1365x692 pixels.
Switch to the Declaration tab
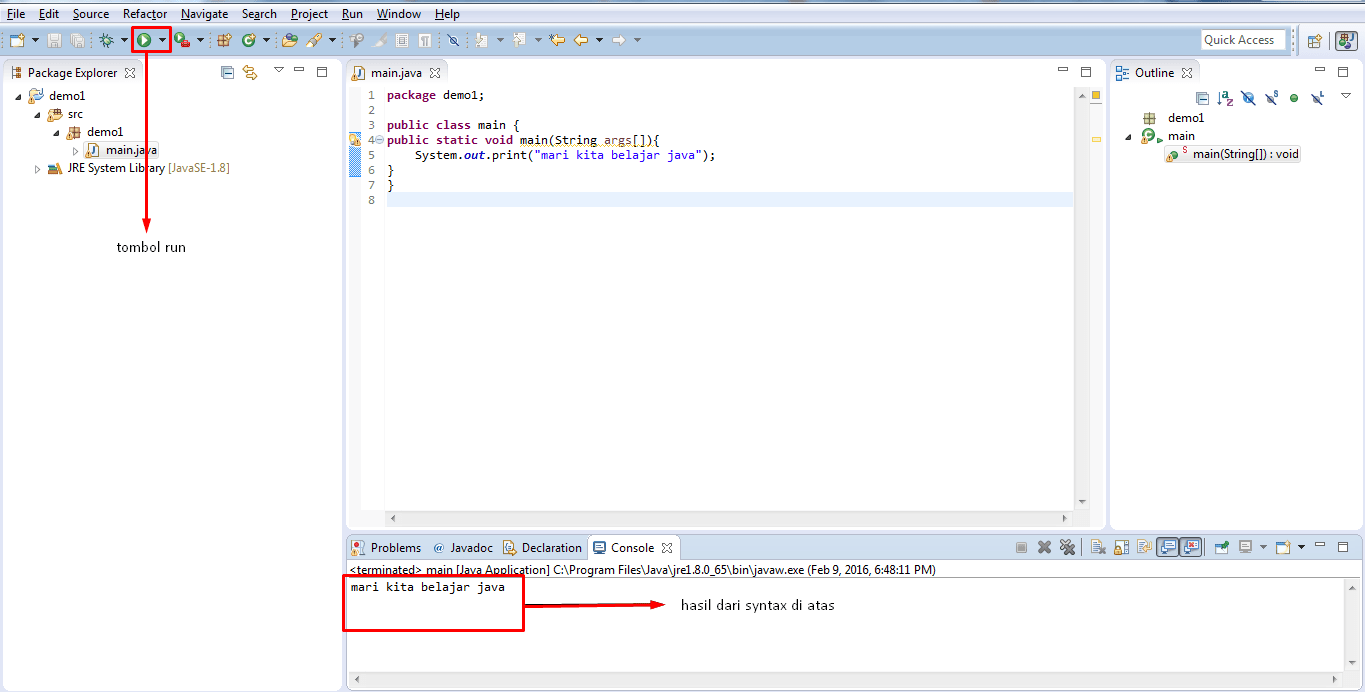(542, 548)
